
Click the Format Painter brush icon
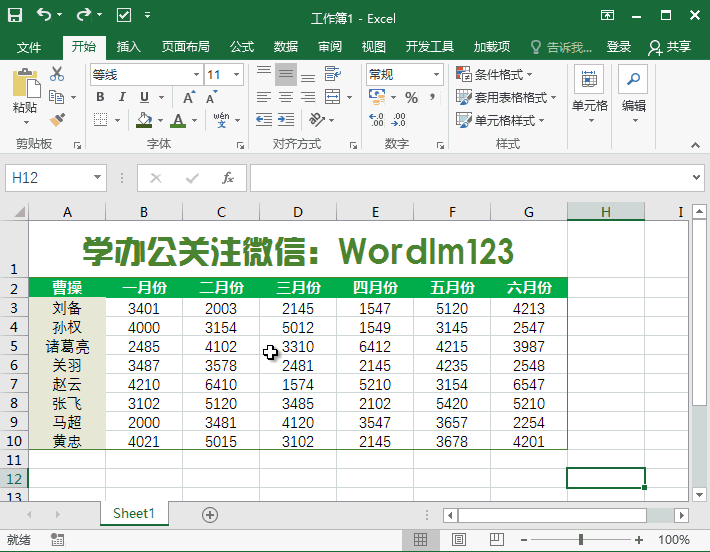pyautogui.click(x=57, y=119)
